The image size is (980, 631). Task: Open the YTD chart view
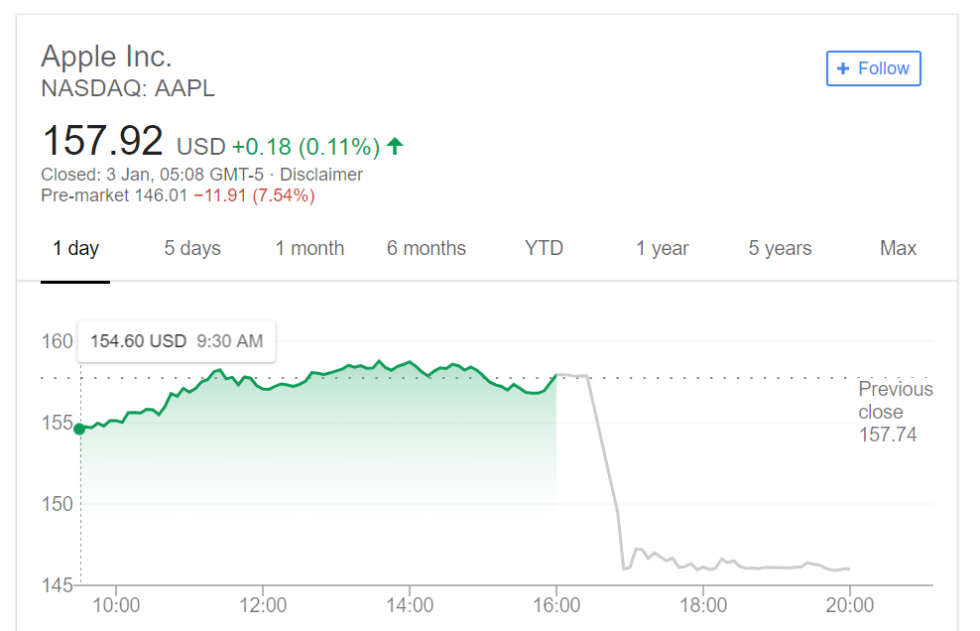pyautogui.click(x=544, y=249)
